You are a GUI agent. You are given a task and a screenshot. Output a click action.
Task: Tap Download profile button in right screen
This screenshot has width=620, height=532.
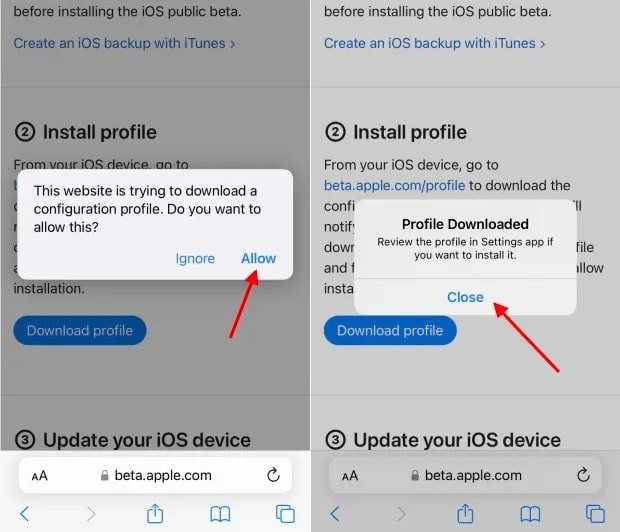(390, 330)
